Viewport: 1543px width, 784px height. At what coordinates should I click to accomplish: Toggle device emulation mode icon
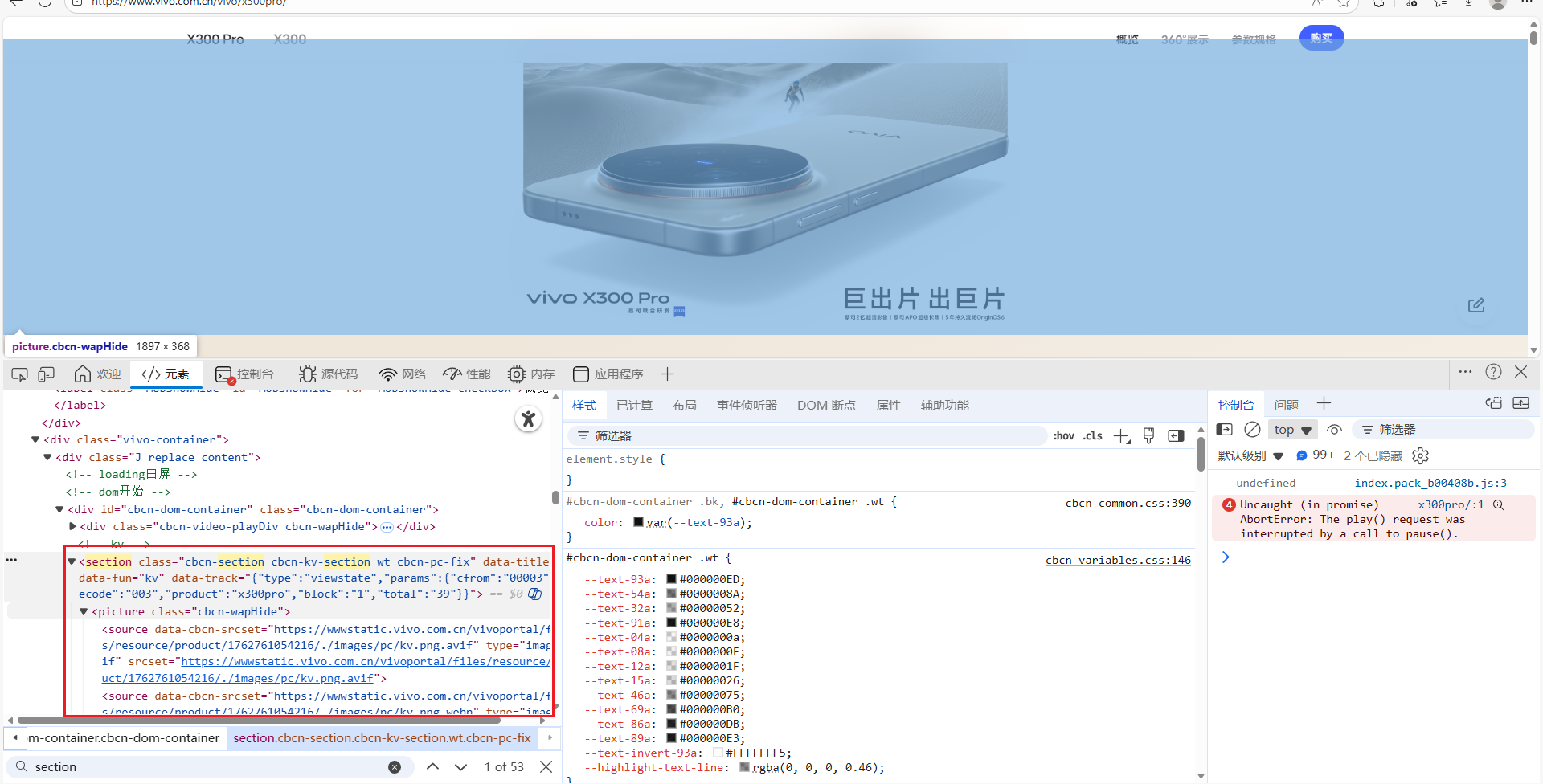pyautogui.click(x=47, y=374)
